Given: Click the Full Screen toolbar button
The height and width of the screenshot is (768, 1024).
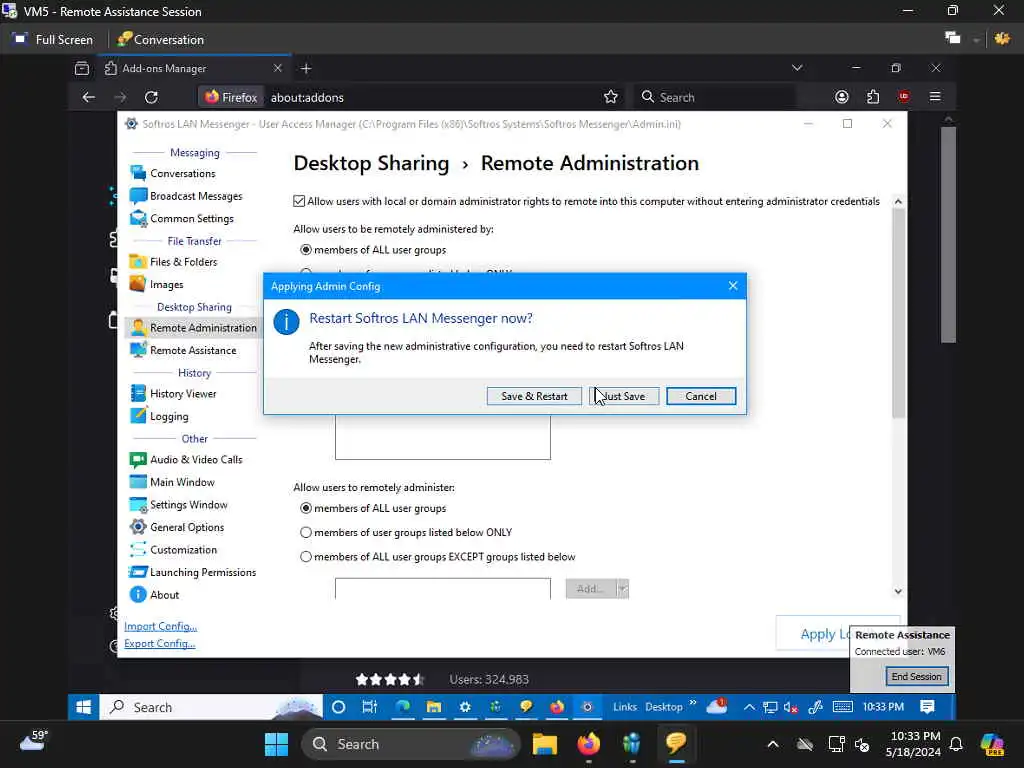Looking at the screenshot, I should click(x=54, y=40).
